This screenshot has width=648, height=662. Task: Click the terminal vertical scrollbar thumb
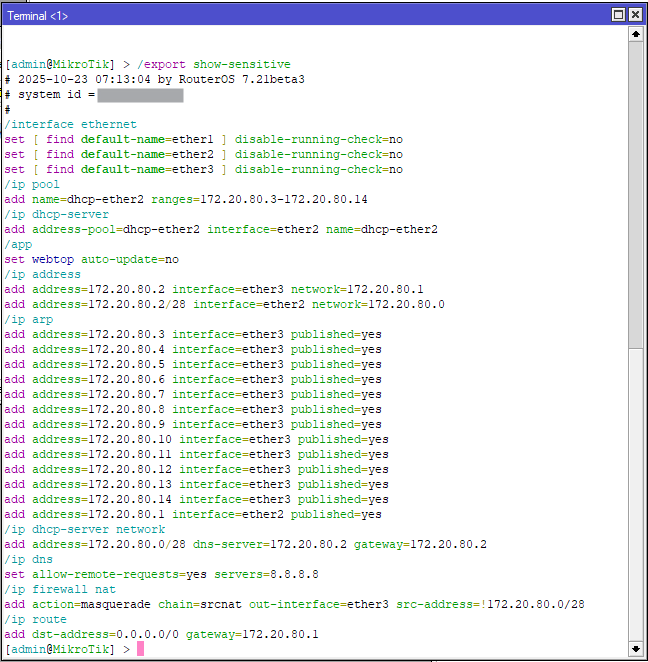click(635, 195)
